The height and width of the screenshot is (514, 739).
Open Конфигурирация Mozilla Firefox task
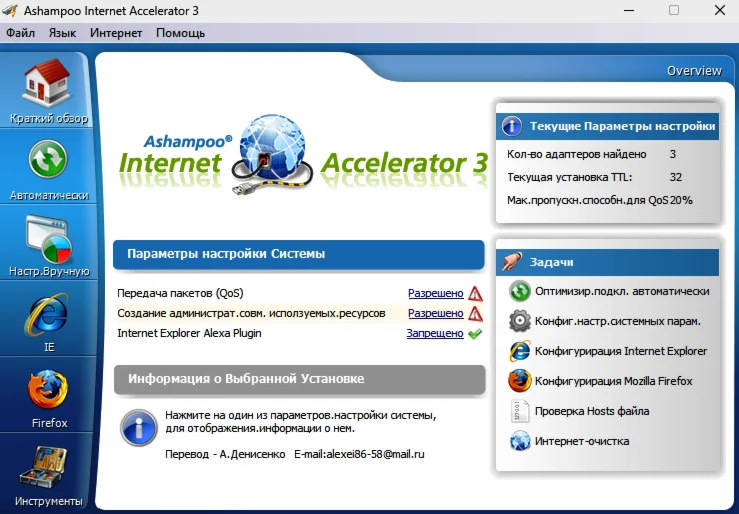(614, 381)
